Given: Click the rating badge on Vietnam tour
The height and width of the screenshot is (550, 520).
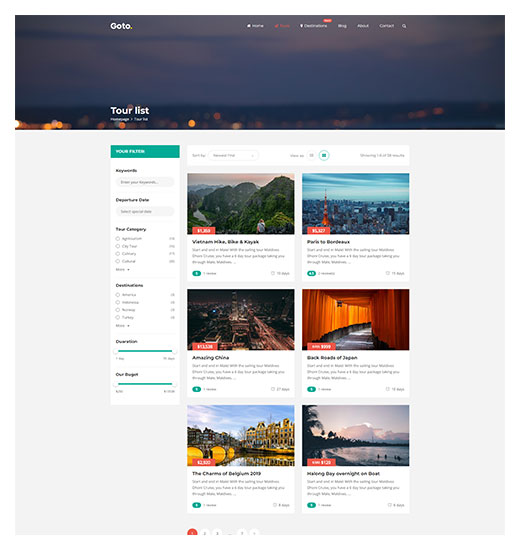Looking at the screenshot, I should click(x=196, y=273).
